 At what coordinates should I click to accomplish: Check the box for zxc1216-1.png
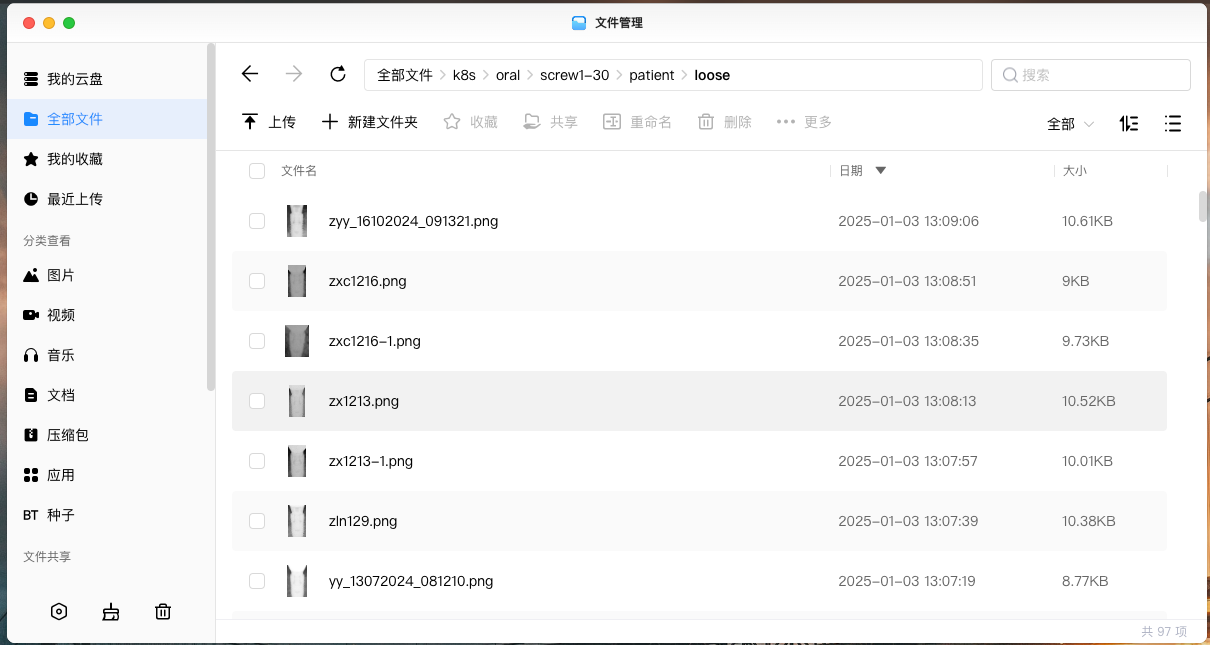pos(257,341)
